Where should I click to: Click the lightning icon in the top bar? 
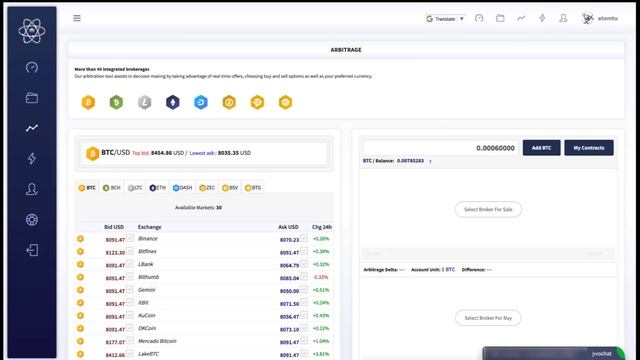(542, 18)
